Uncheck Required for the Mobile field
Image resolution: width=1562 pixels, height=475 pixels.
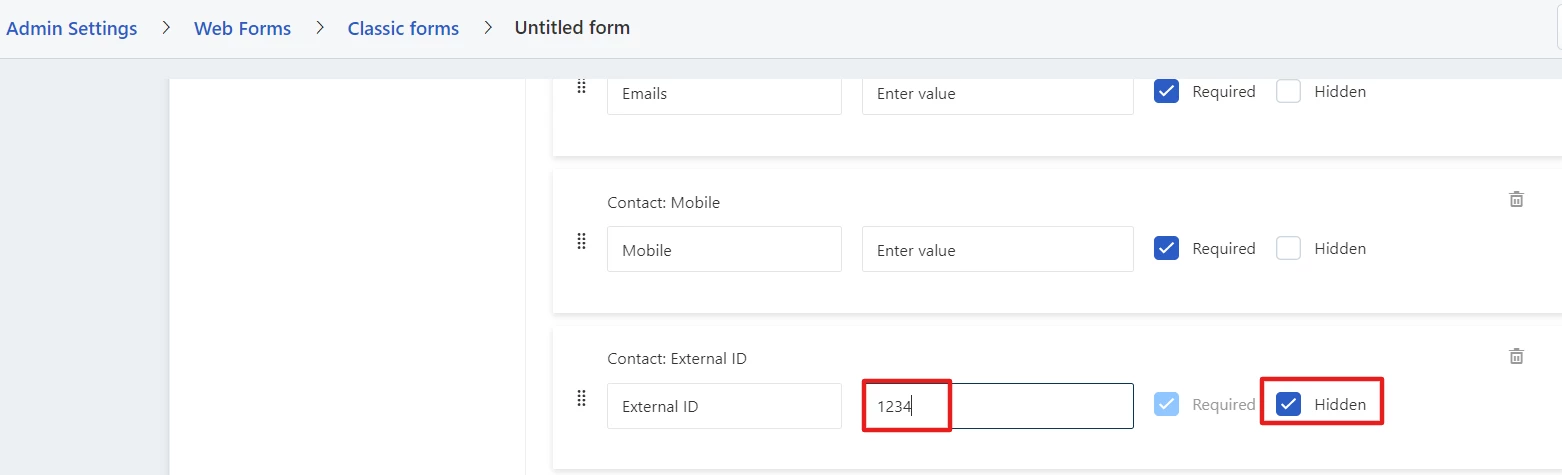coord(1166,248)
